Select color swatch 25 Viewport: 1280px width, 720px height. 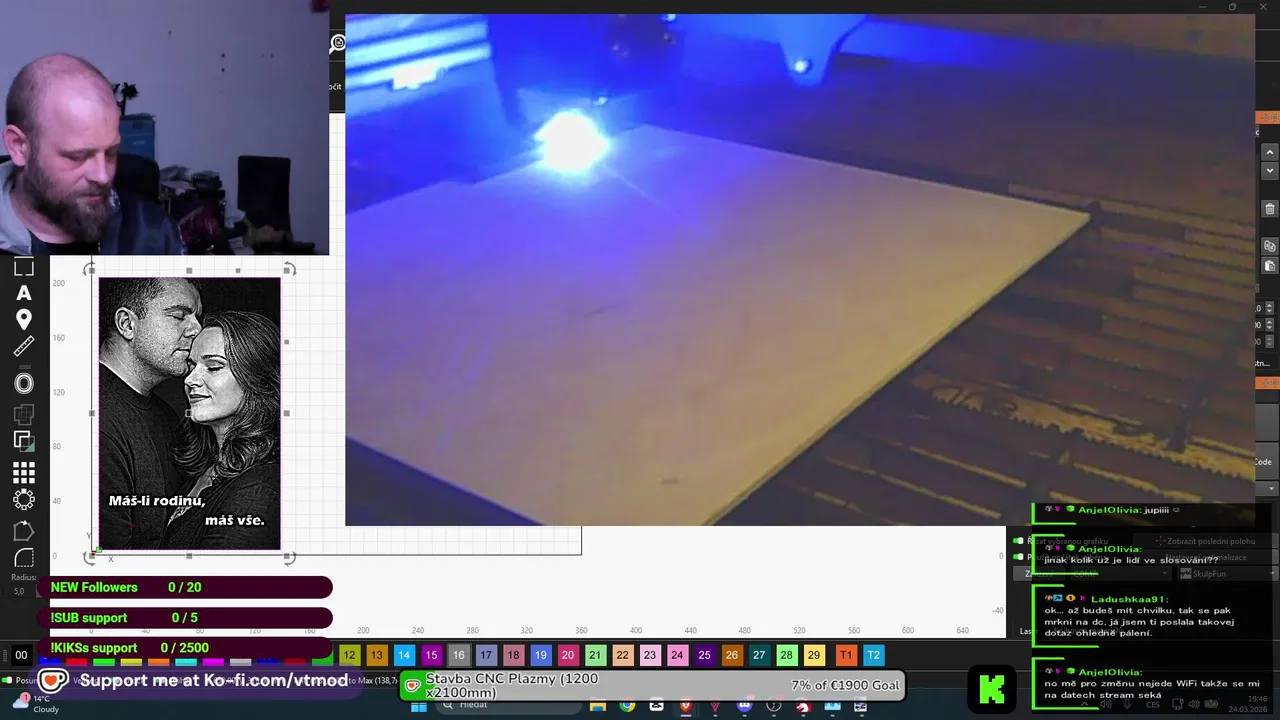tap(704, 655)
